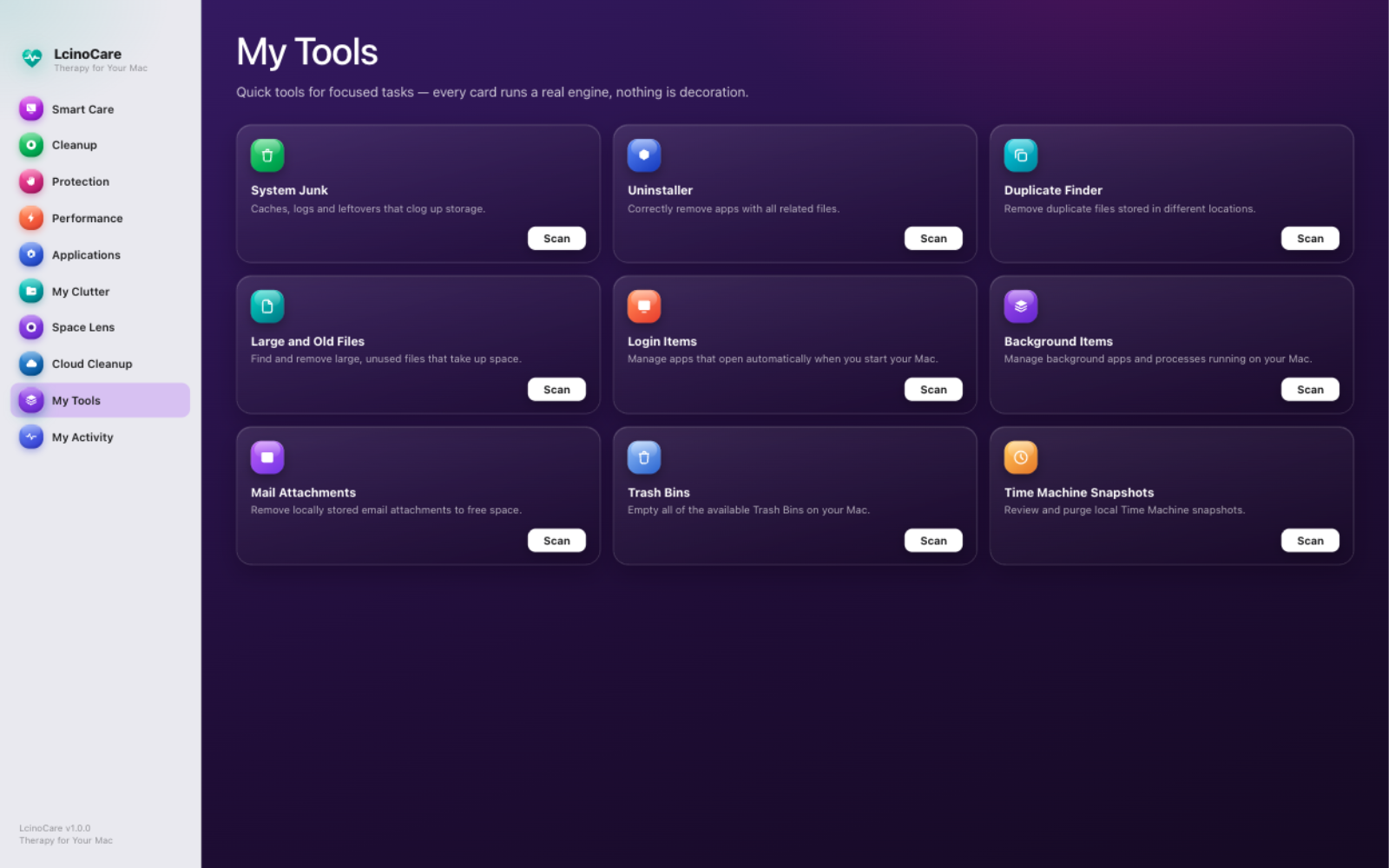
Task: Click the Protection sidebar icon
Action: pos(31,181)
